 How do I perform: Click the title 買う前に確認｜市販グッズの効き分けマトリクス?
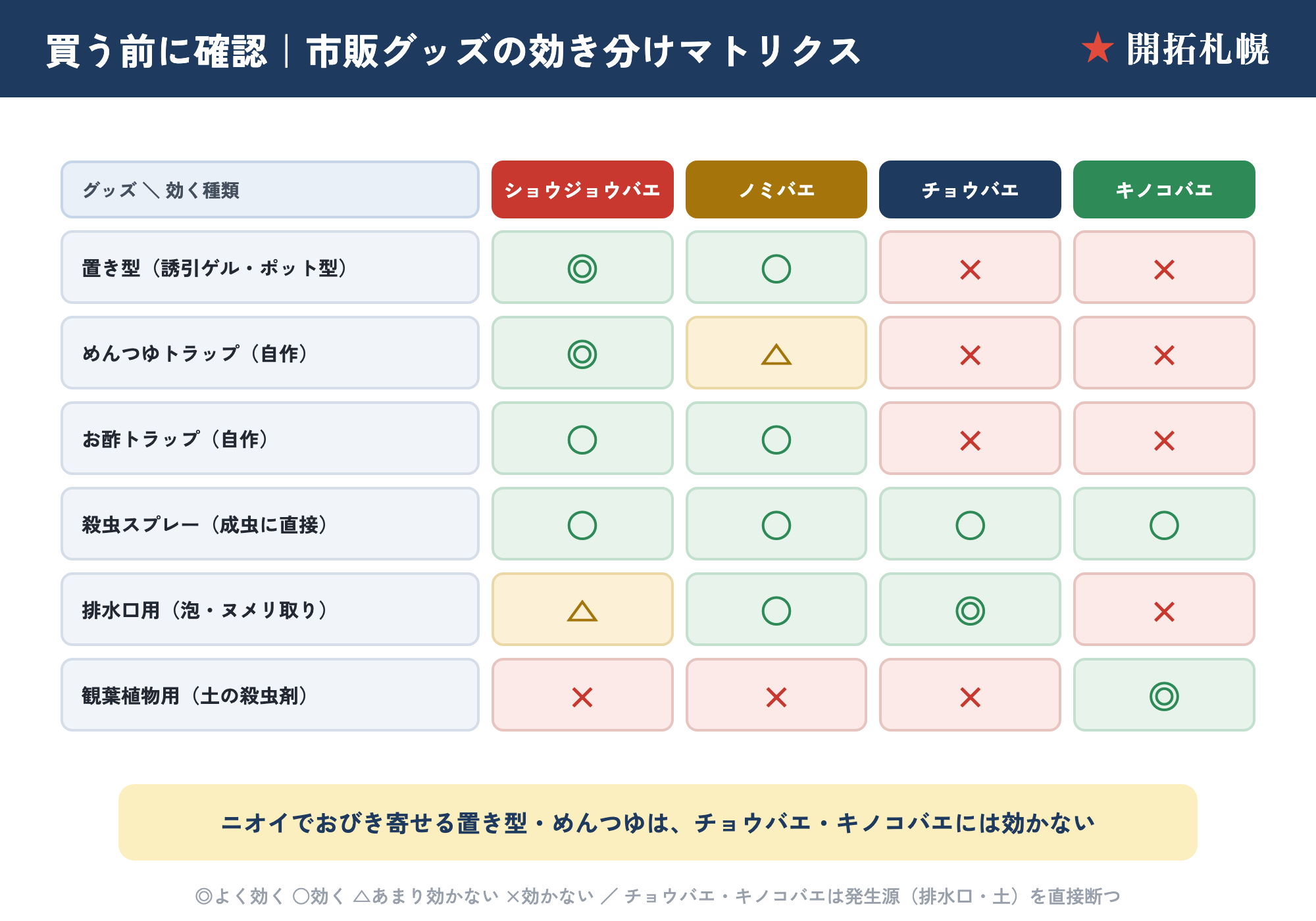point(453,51)
